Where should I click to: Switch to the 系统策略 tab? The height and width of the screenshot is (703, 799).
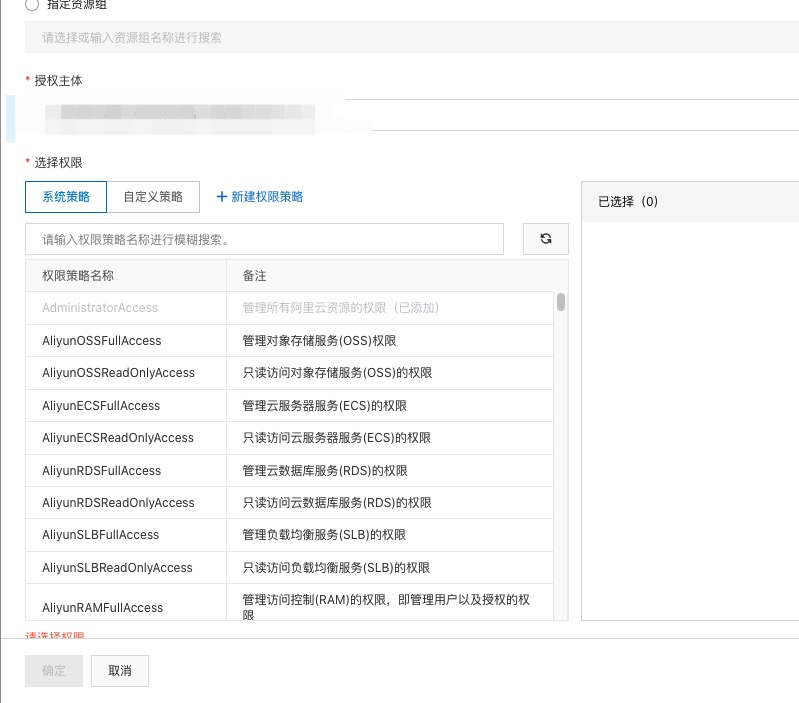(66, 197)
